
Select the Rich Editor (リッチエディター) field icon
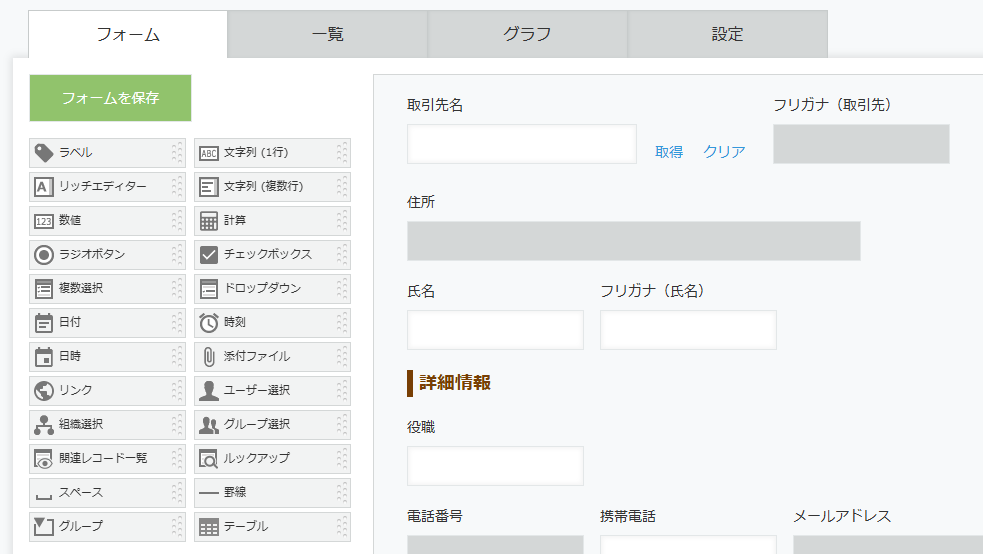coord(44,187)
